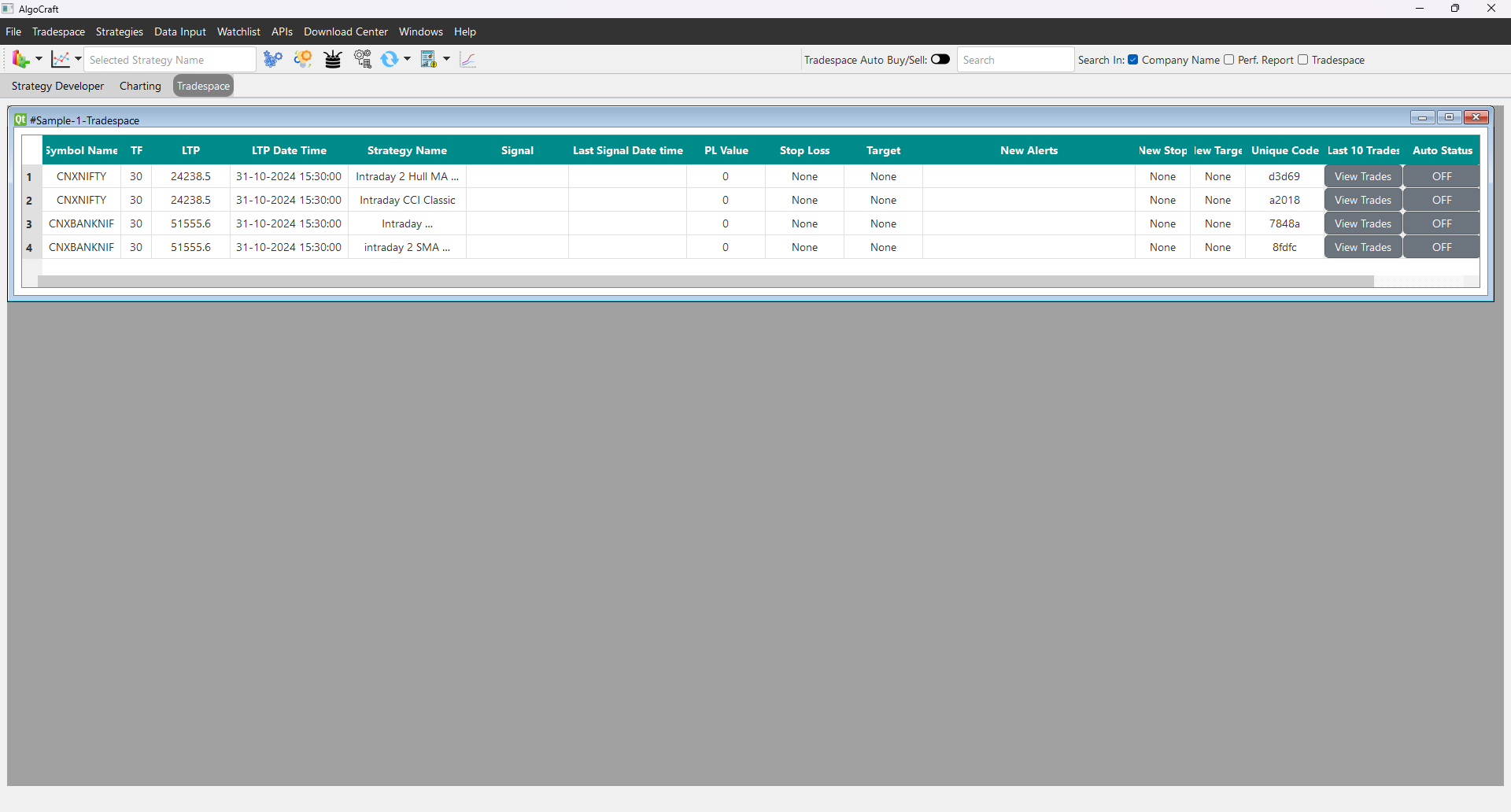The height and width of the screenshot is (812, 1511).
Task: Open the File menu
Action: click(13, 31)
